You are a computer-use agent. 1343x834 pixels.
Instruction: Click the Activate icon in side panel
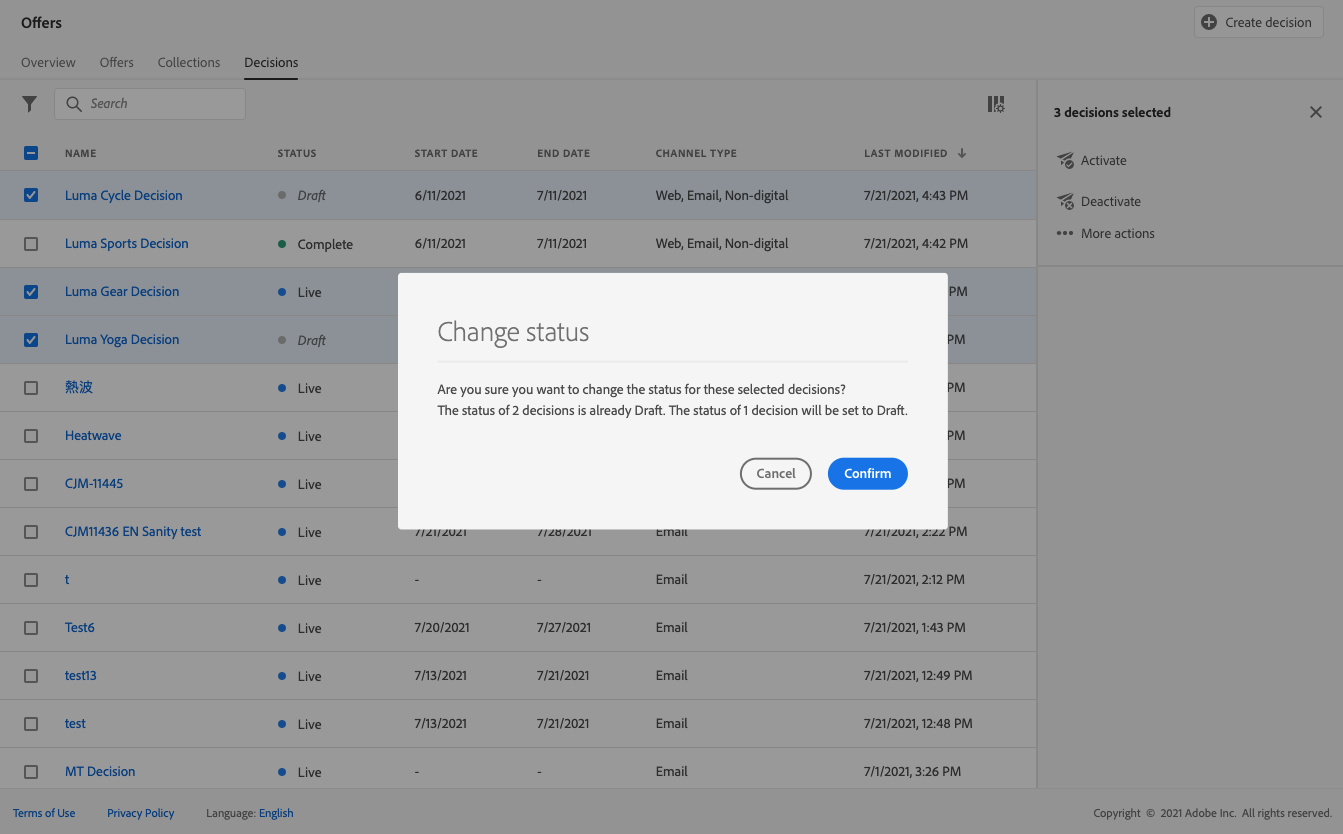(1065, 161)
